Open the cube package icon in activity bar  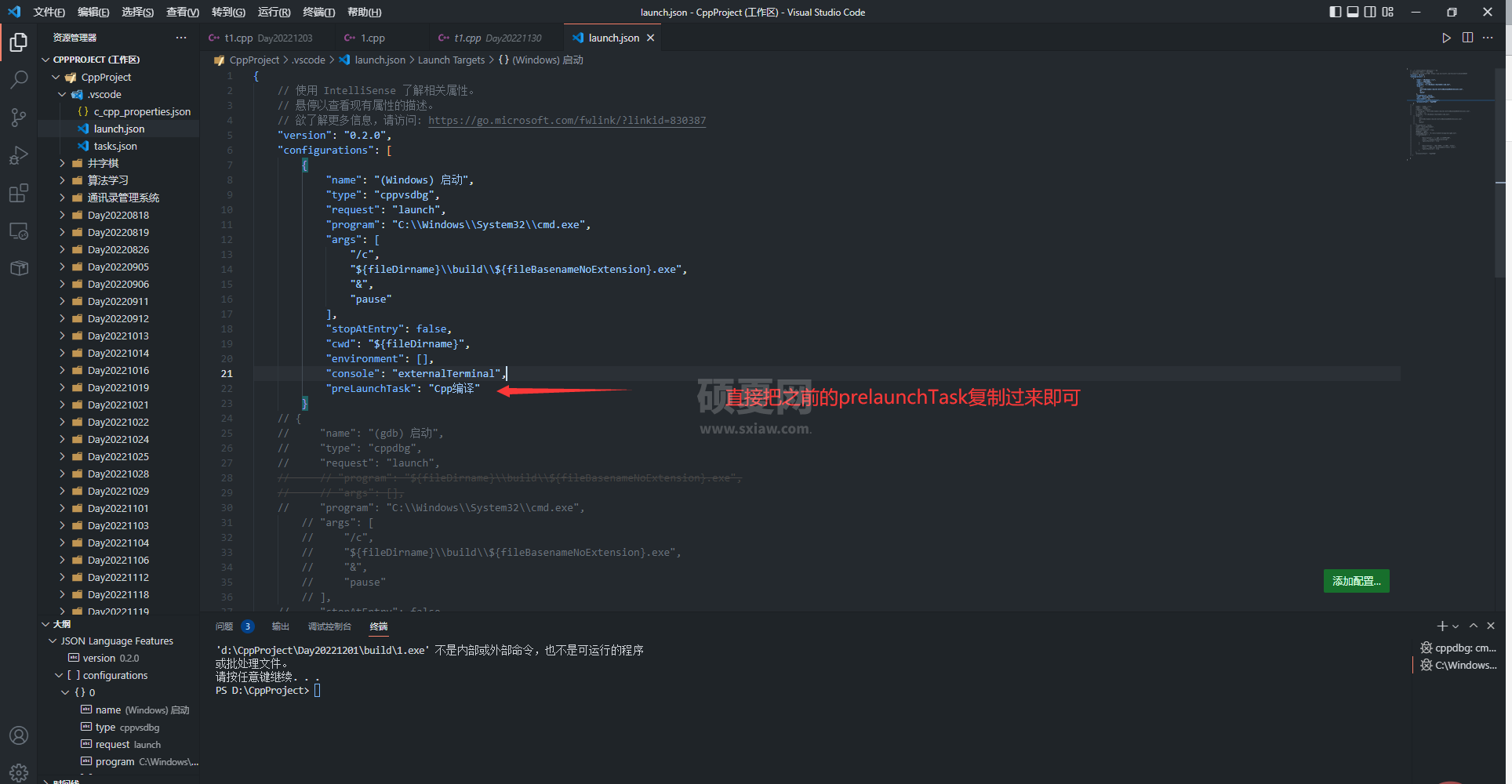point(19,268)
